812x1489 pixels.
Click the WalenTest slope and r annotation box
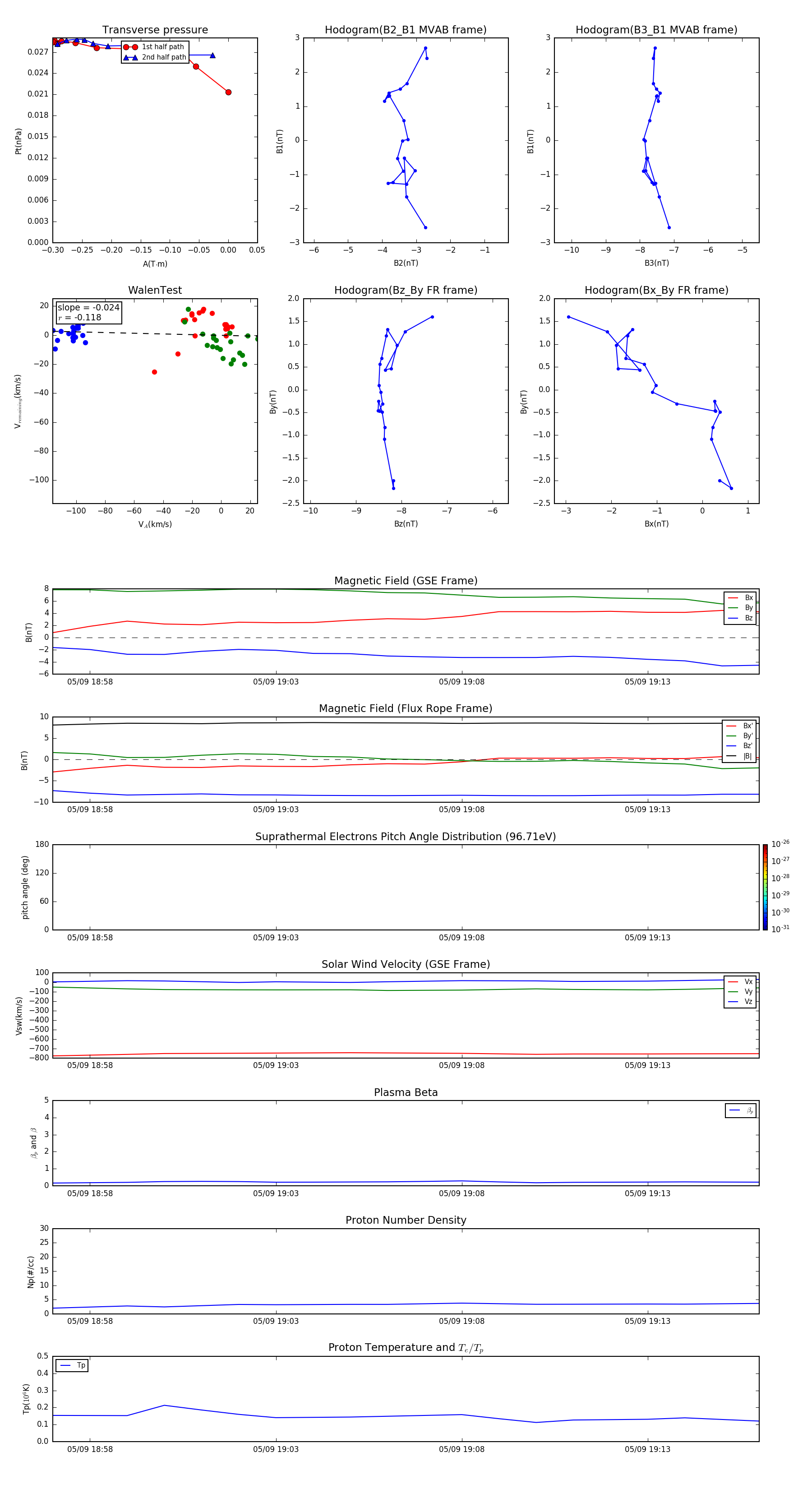point(88,312)
